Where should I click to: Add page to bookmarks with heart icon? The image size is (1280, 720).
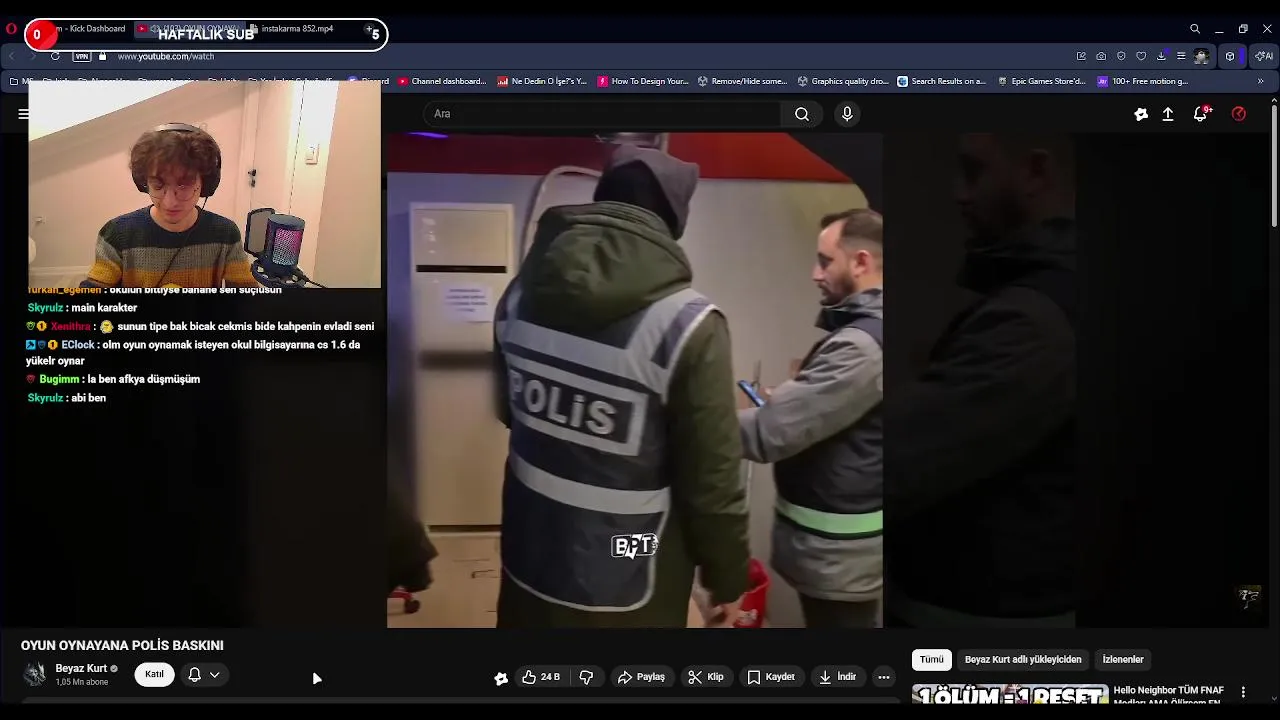(1141, 56)
